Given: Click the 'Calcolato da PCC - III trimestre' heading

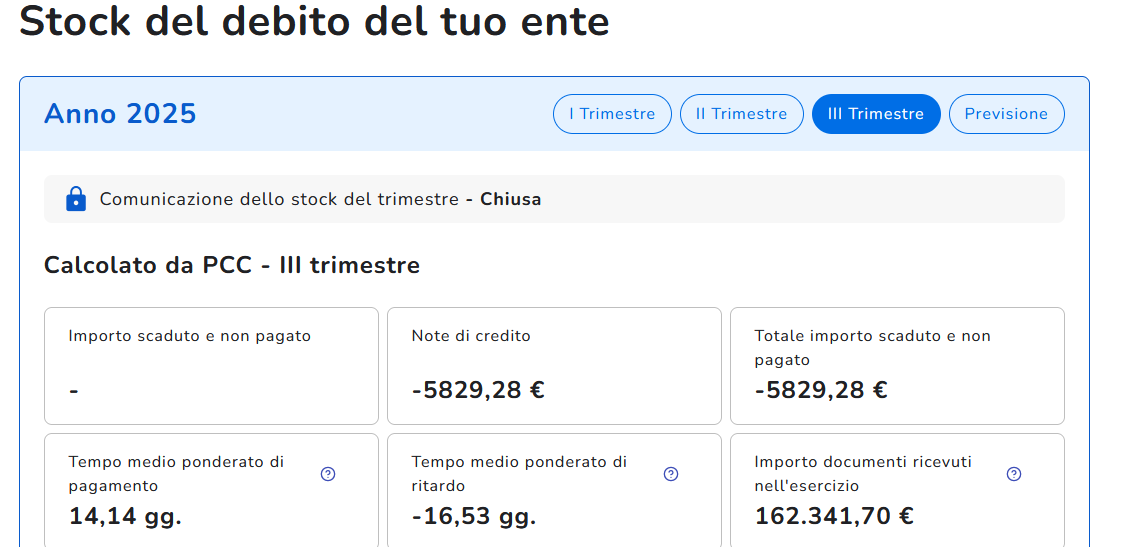Looking at the screenshot, I should tap(232, 265).
